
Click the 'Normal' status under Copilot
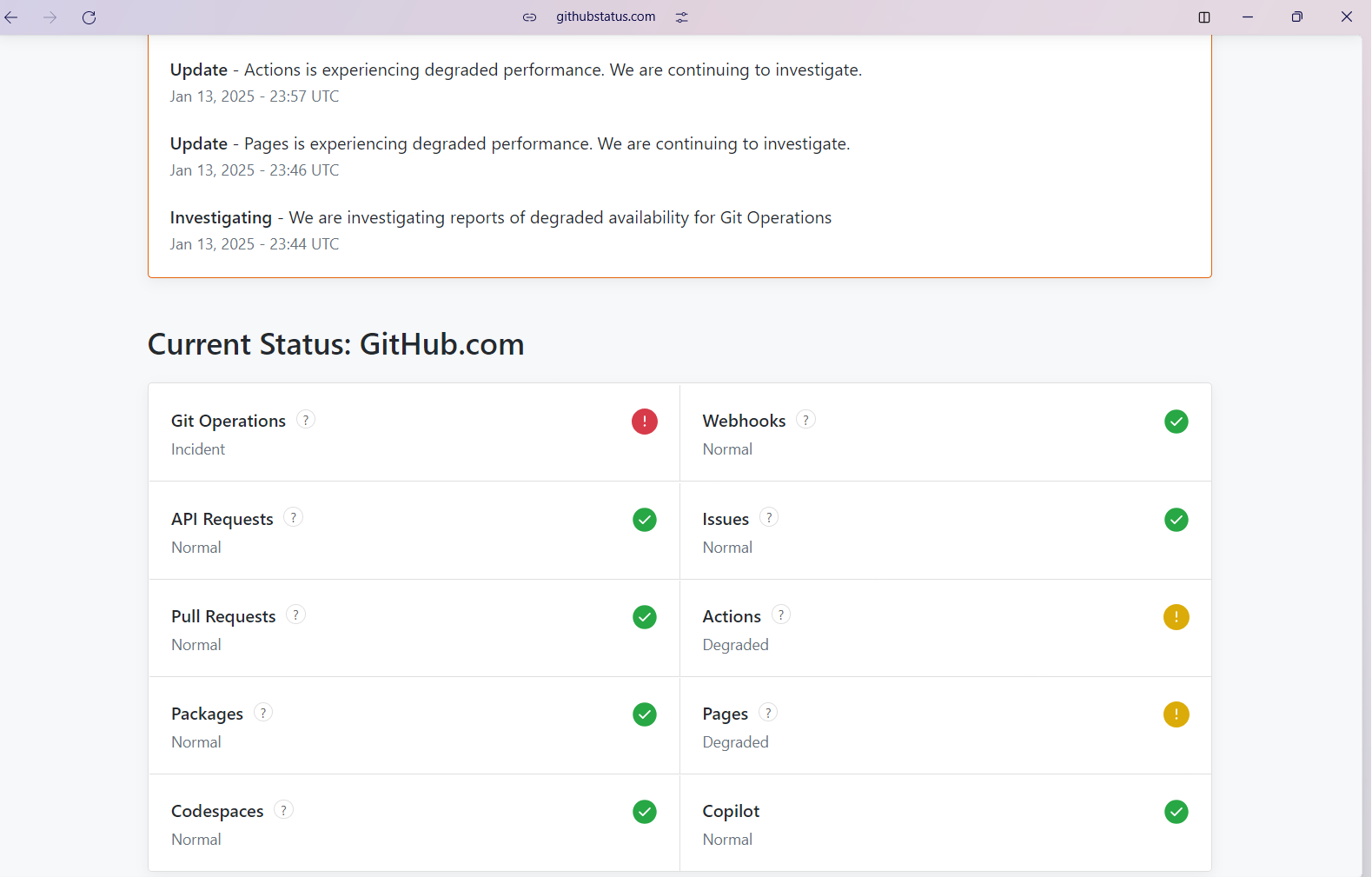click(x=727, y=840)
